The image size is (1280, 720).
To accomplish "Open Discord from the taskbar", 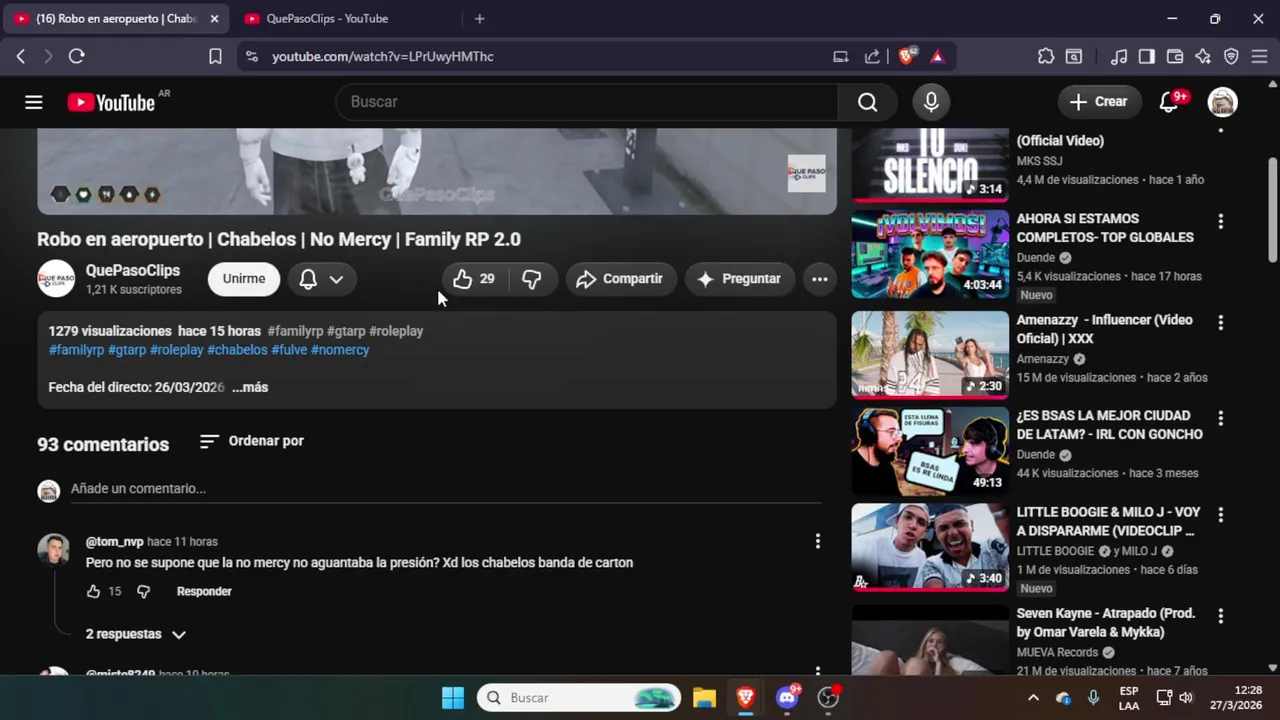I will (x=787, y=698).
